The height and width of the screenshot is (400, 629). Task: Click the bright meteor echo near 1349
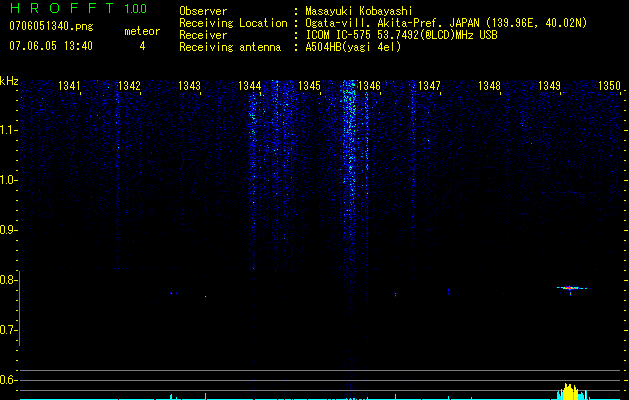(x=571, y=288)
